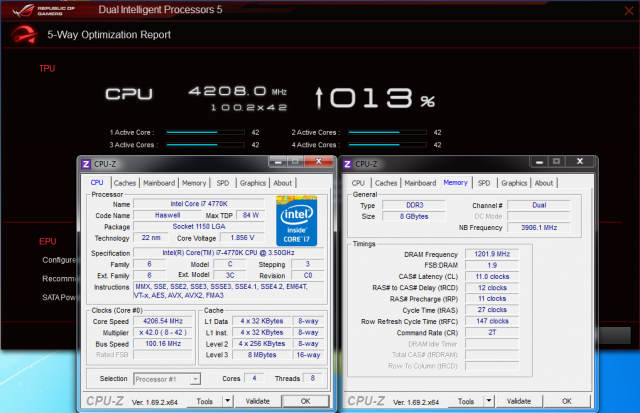Click the Core Speed value 4206.54 MHz
The image size is (640, 413).
(x=163, y=321)
